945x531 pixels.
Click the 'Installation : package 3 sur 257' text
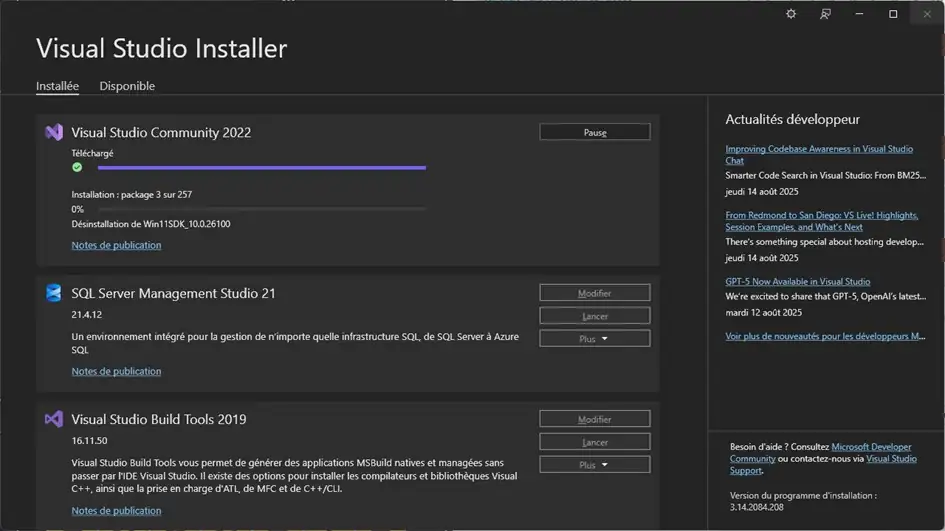(131, 195)
